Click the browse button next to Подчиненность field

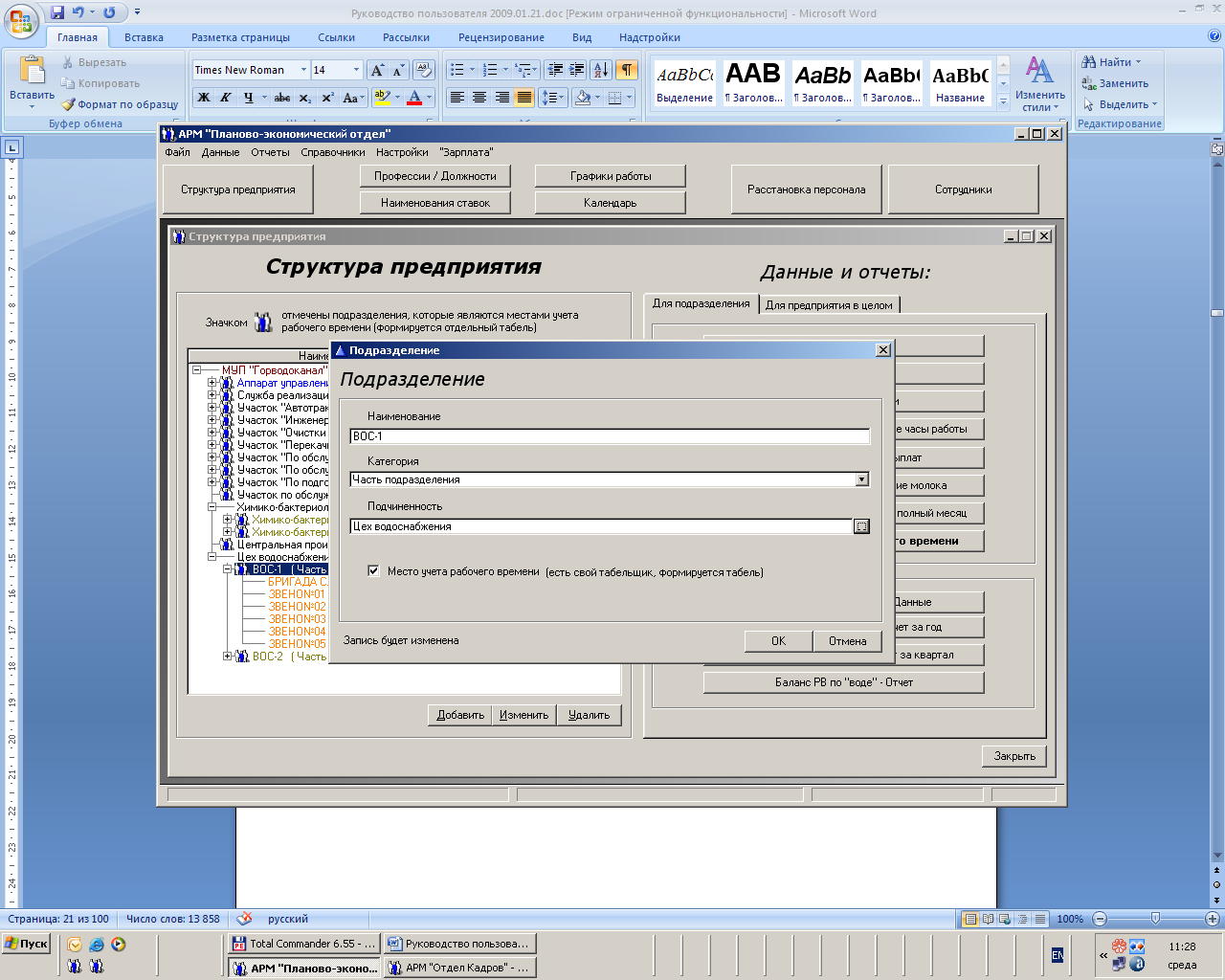click(861, 526)
